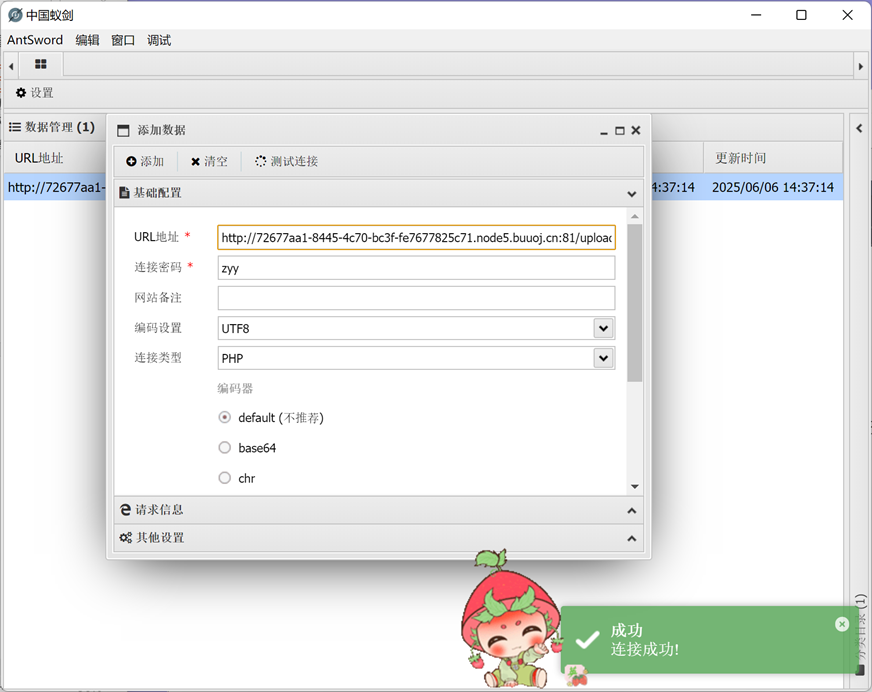Viewport: 872px width, 692px height.
Task: Select the home grid tab icon
Action: click(x=41, y=64)
